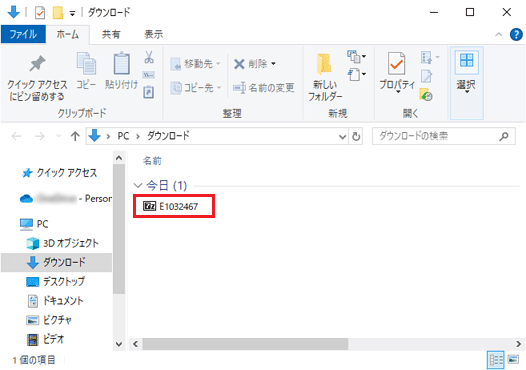Switch to Details view in status bar
Image resolution: width=526 pixels, height=370 pixels.
point(495,360)
